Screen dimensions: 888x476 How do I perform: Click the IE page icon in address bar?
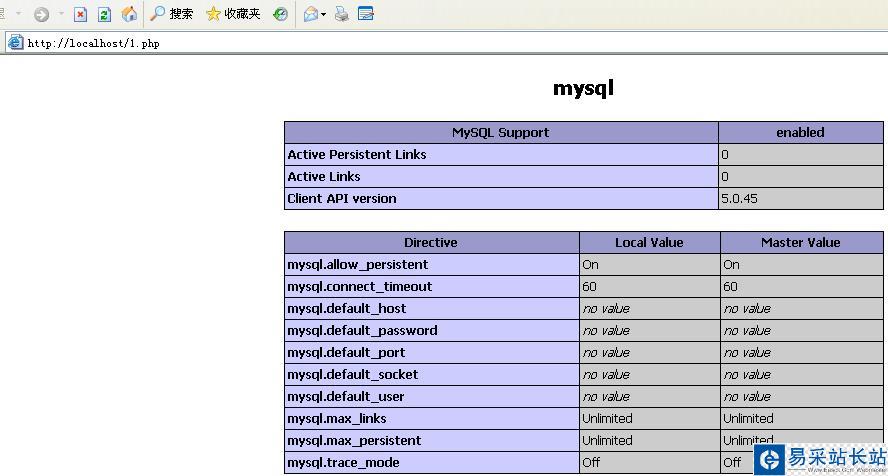[15, 42]
